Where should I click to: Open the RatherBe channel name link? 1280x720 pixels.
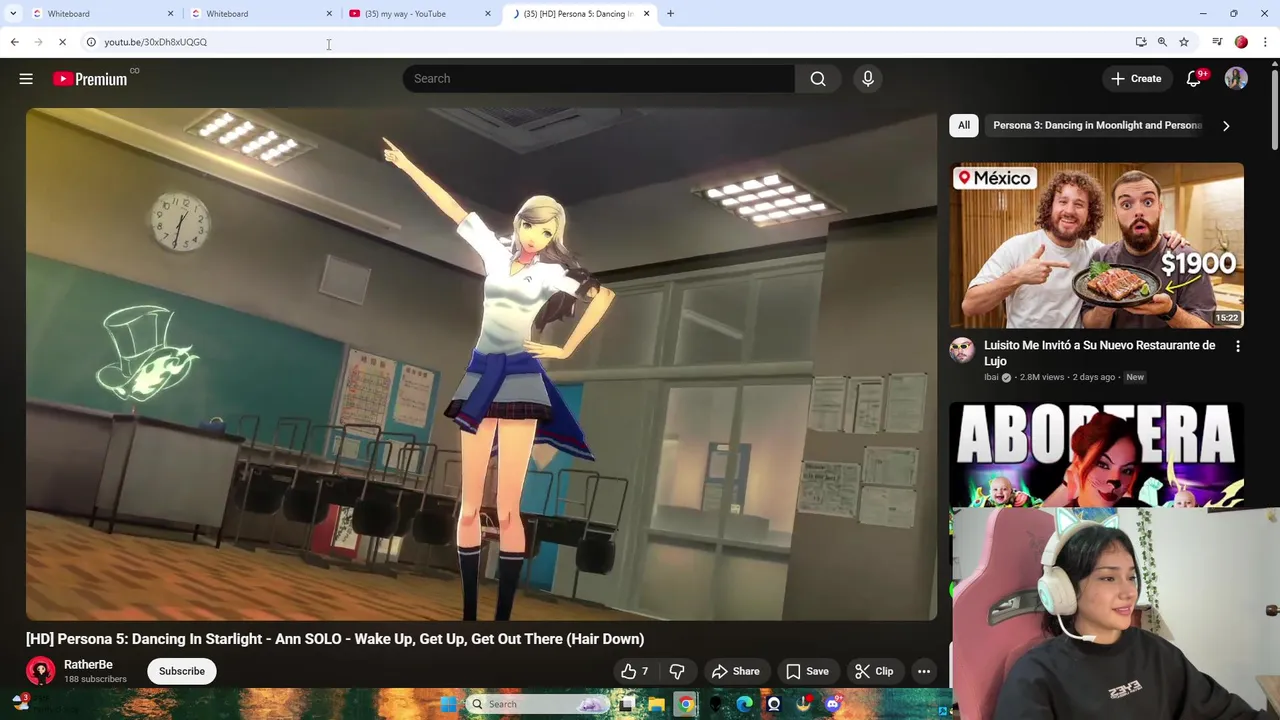(88, 664)
